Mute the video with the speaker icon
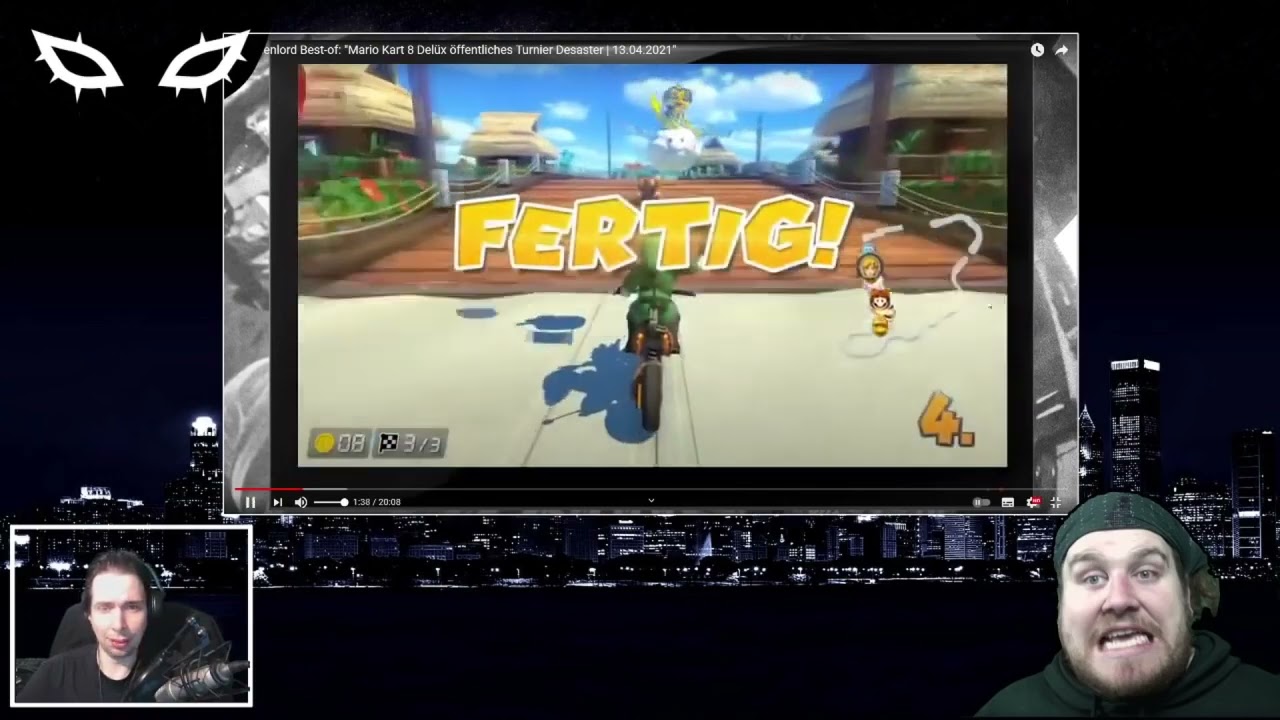Image resolution: width=1280 pixels, height=720 pixels. [301, 502]
